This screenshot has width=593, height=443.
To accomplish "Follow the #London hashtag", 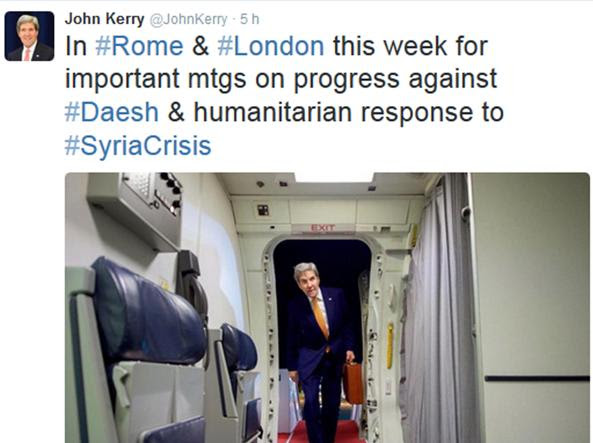I will [x=271, y=46].
